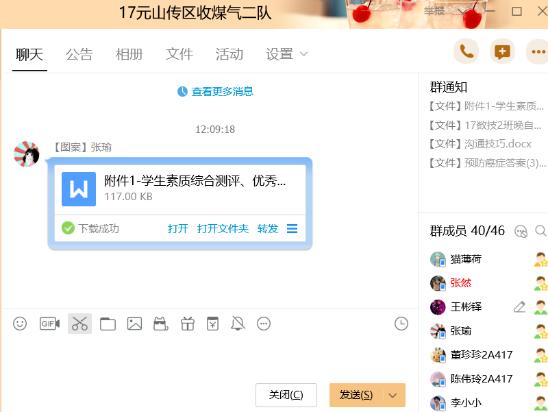548x412 pixels.
Task: Click the more options ellipsis in toolbar
Action: (264, 324)
